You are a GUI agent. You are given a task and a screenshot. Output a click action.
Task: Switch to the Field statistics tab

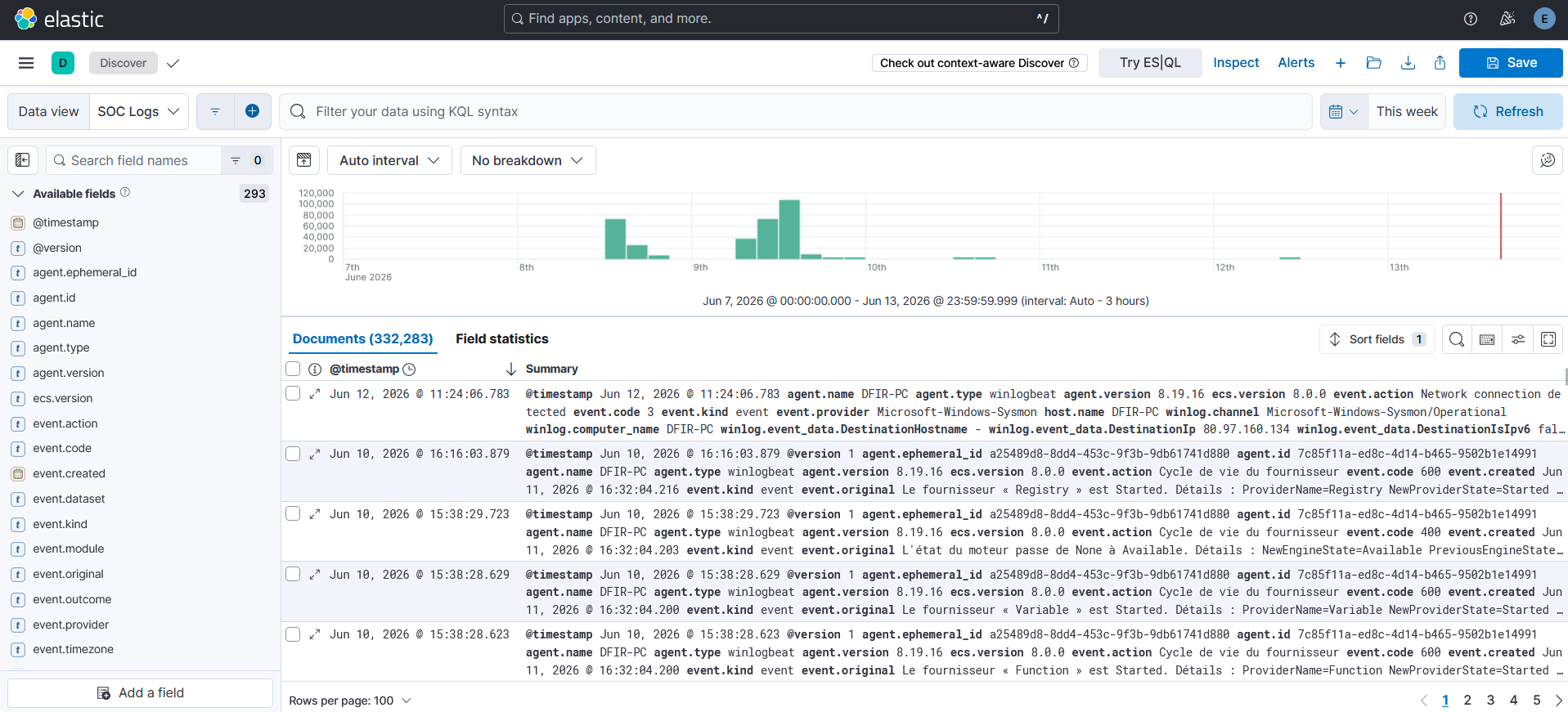pyautogui.click(x=502, y=338)
